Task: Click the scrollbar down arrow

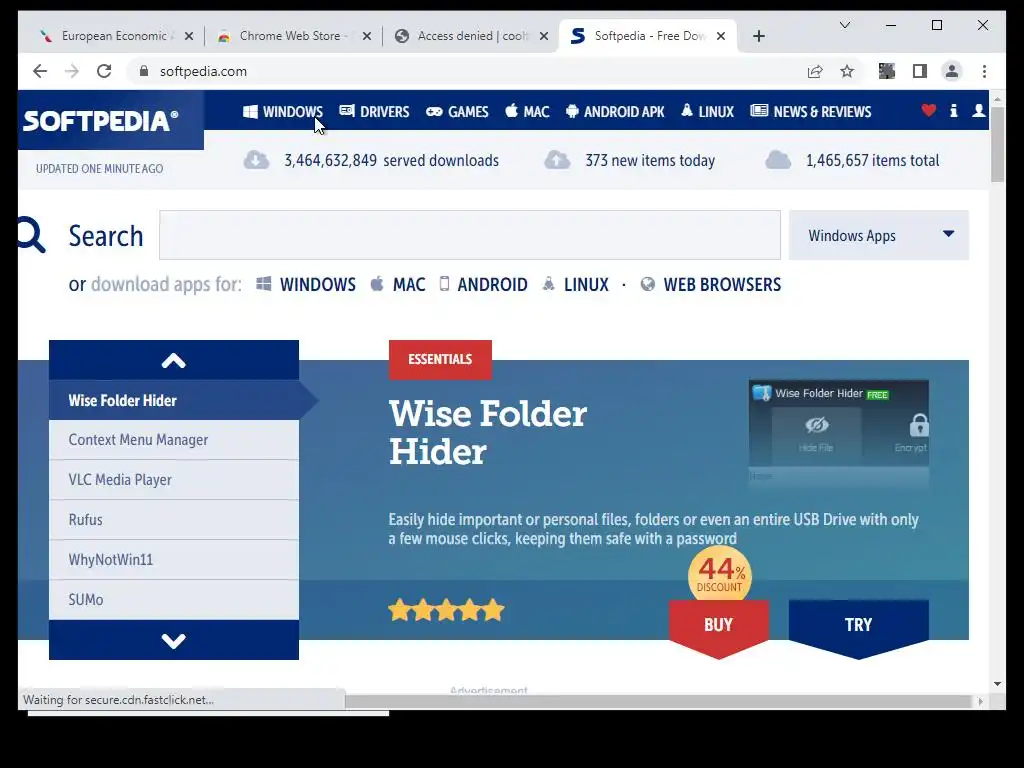Action: tap(997, 684)
